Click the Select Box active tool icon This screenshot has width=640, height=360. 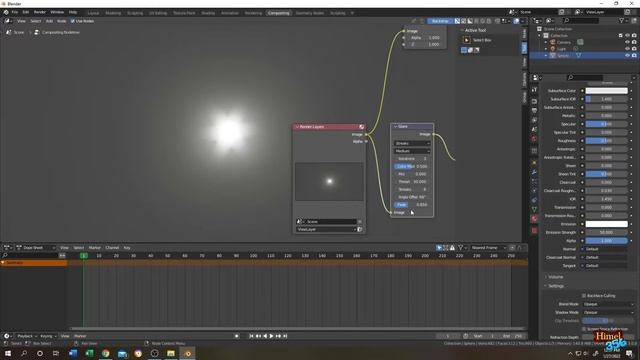click(467, 40)
